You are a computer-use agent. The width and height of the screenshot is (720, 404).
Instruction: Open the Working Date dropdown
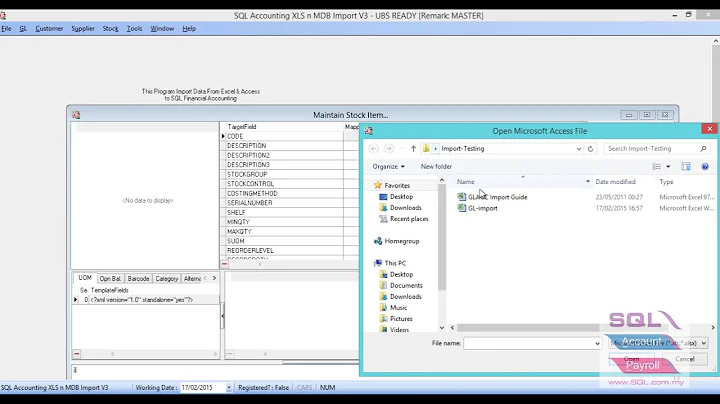coord(229,388)
